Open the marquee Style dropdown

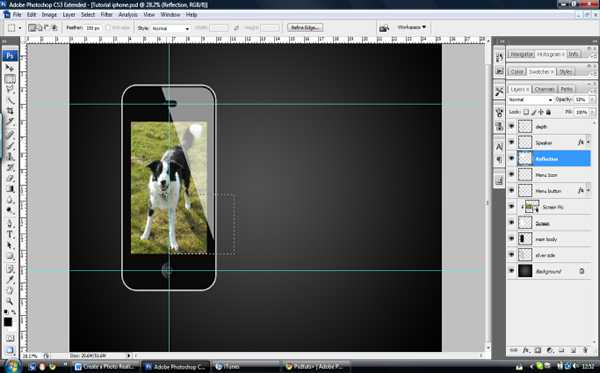tap(170, 28)
